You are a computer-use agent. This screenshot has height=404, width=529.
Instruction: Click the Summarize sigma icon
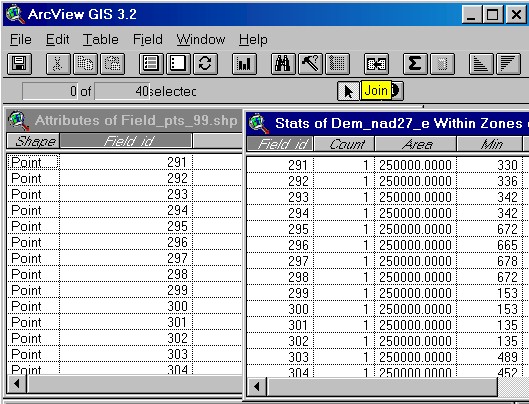click(x=415, y=64)
